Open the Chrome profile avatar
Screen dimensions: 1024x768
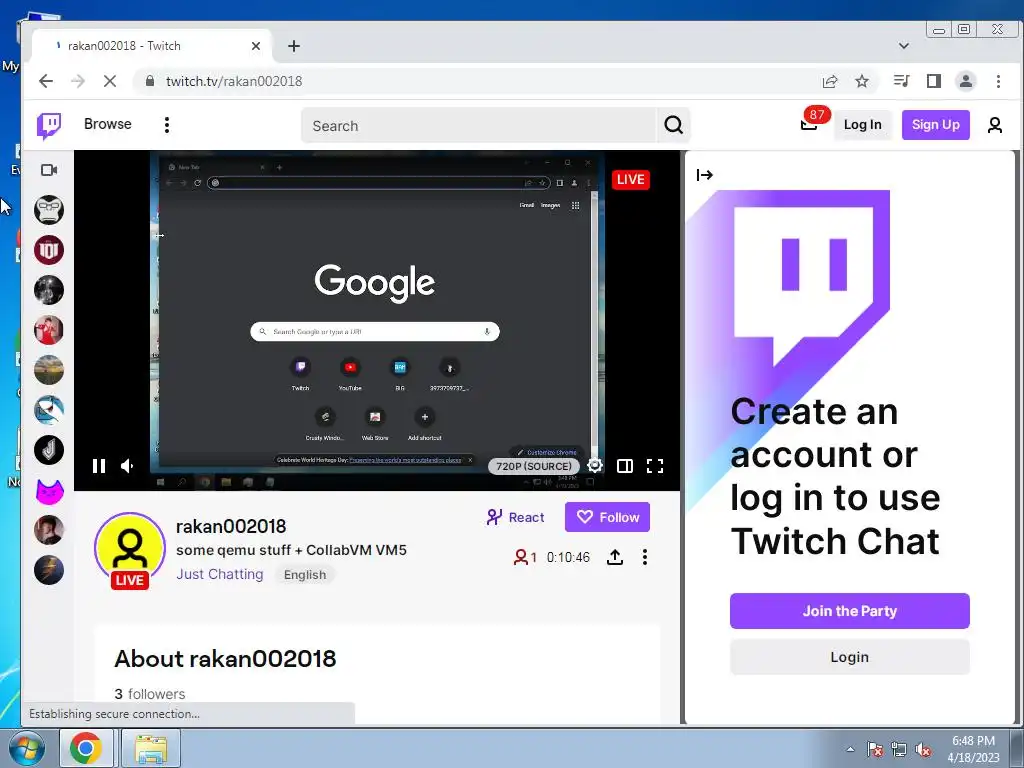966,81
